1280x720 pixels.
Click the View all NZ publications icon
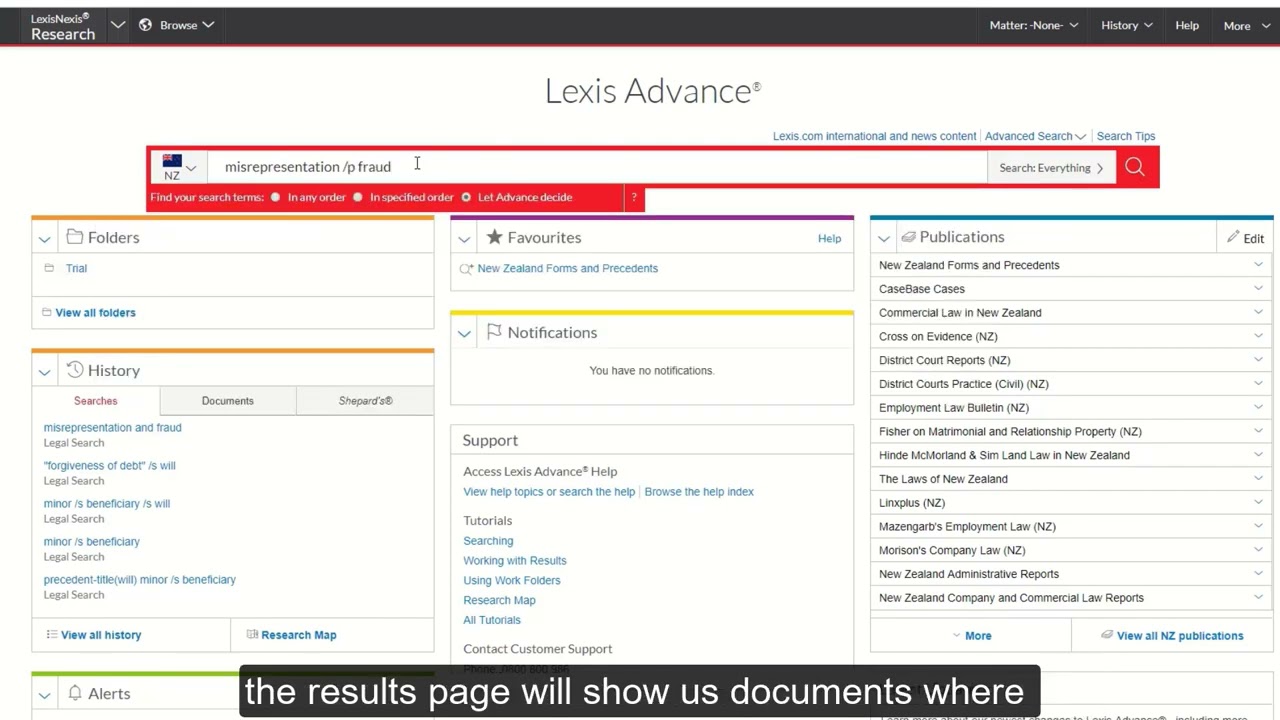click(x=1107, y=635)
